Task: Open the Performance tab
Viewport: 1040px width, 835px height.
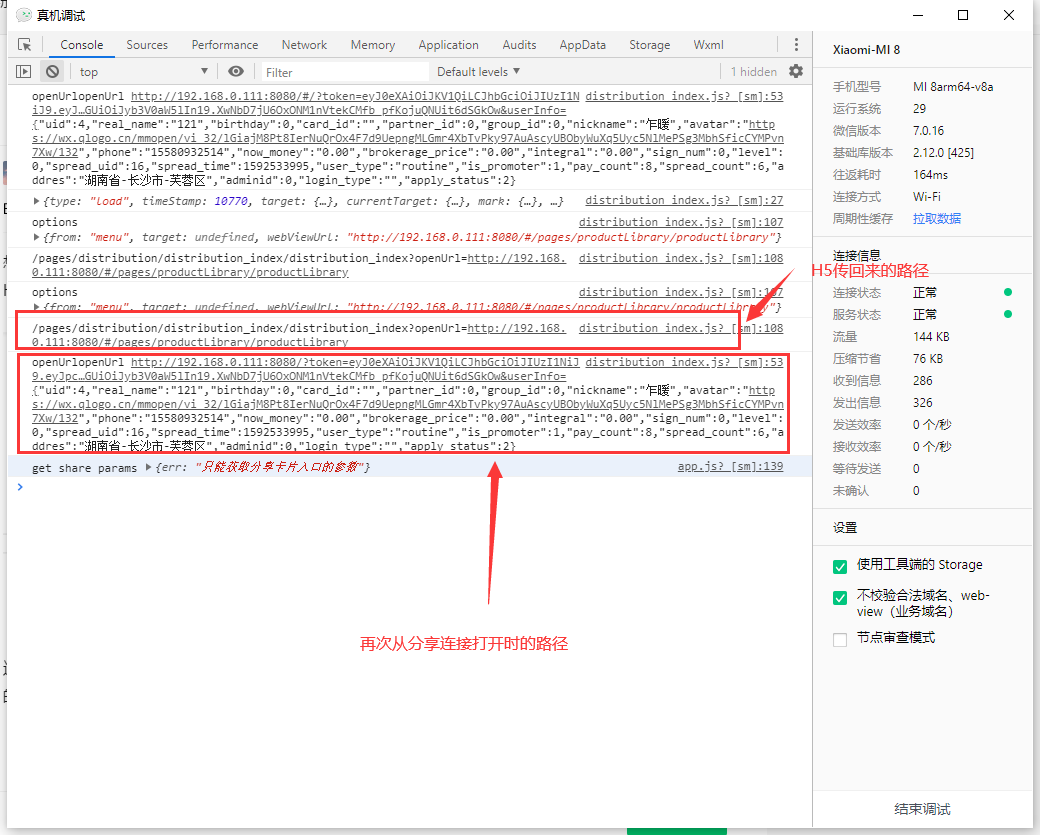Action: coord(225,44)
